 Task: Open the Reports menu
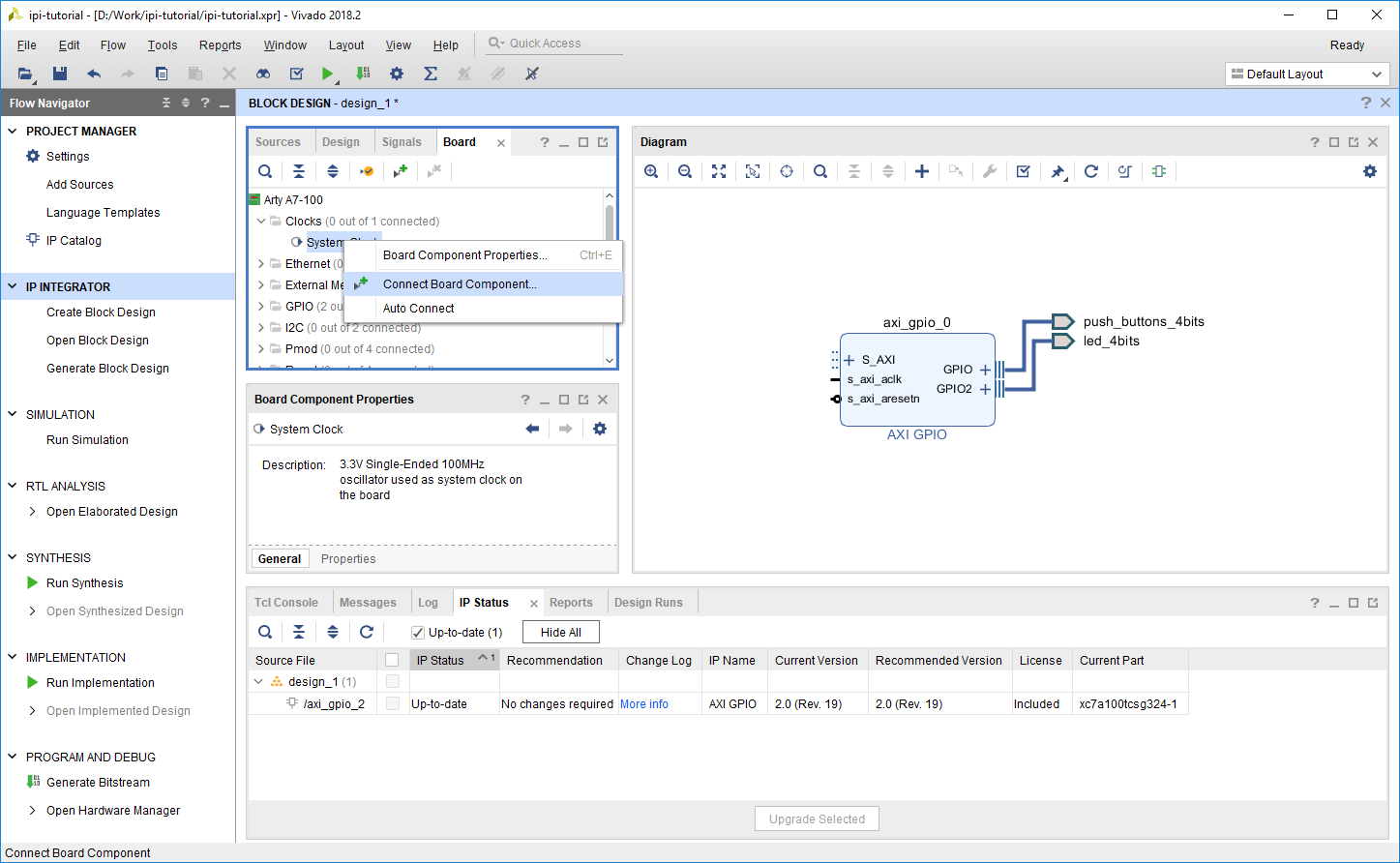(220, 45)
